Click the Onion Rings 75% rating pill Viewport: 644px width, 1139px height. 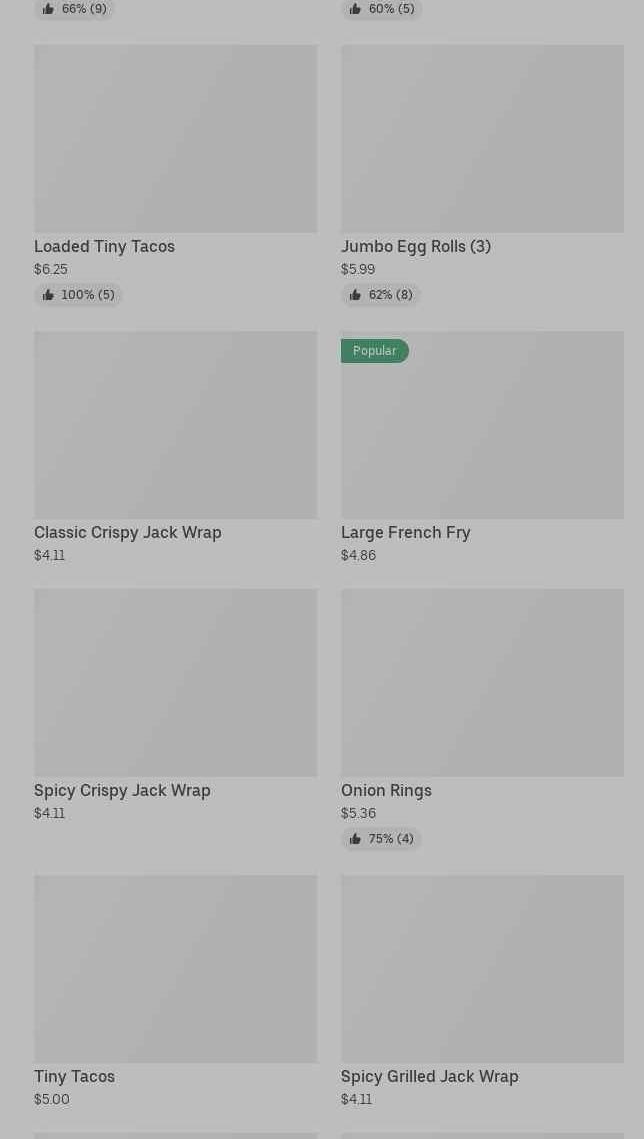point(381,839)
